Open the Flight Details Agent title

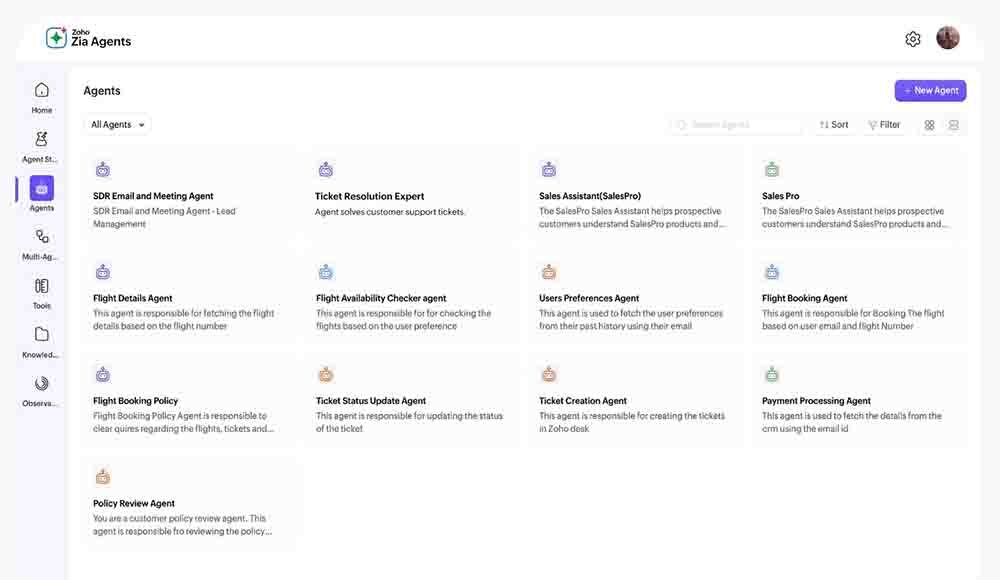[133, 298]
